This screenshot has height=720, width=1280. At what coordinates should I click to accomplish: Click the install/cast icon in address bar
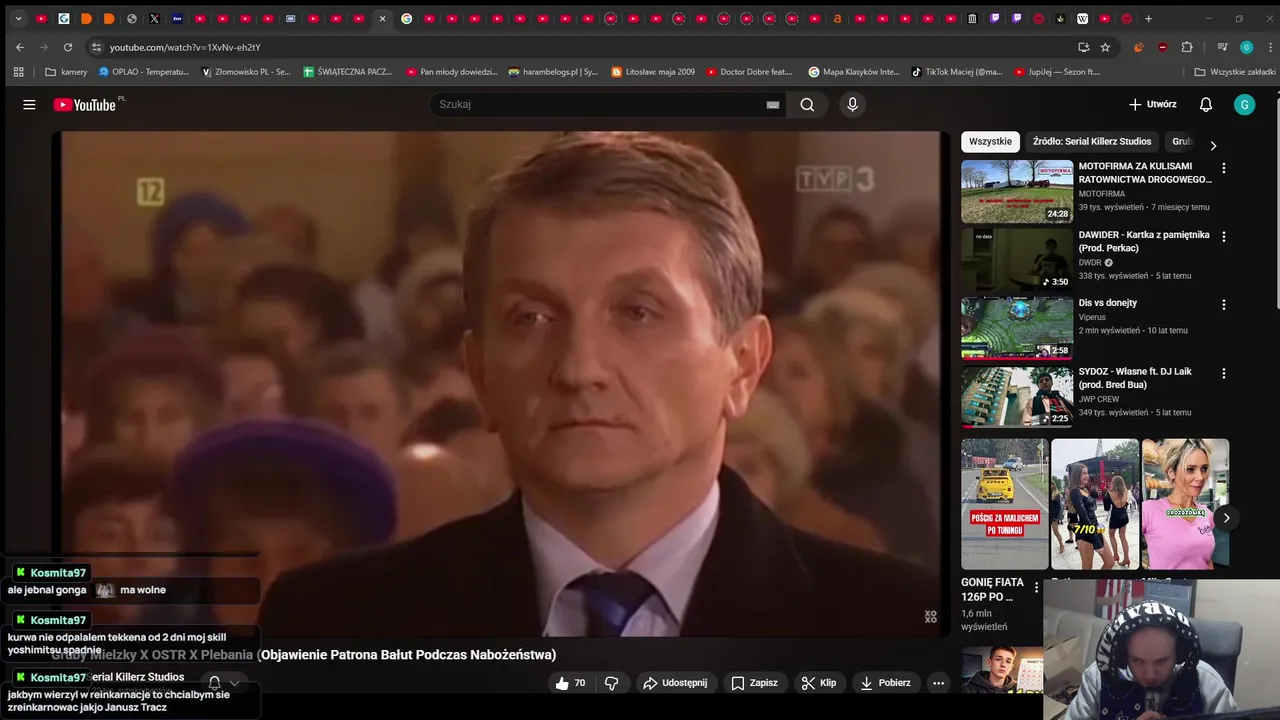tap(1083, 47)
